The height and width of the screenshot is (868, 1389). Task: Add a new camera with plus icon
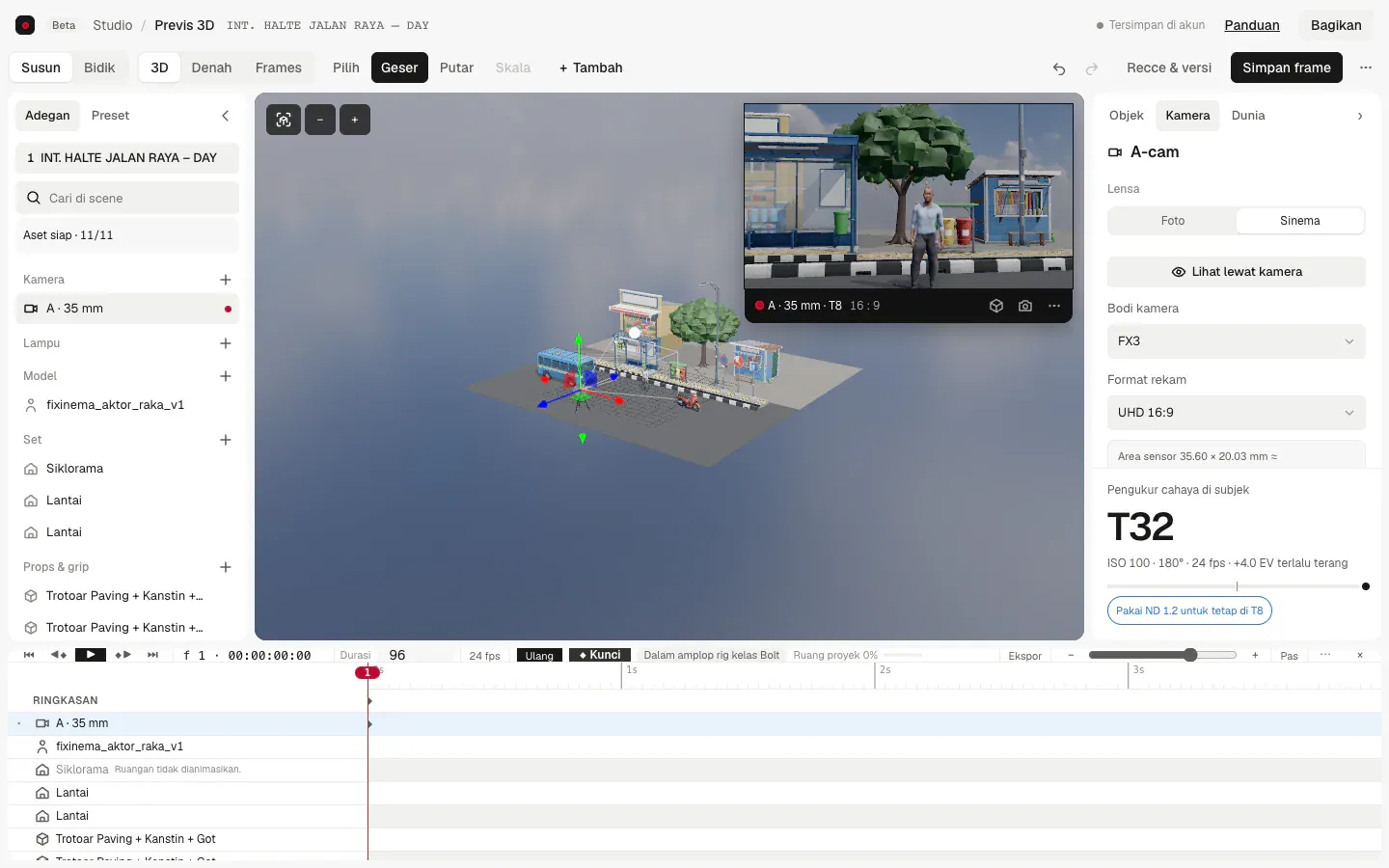click(x=226, y=280)
